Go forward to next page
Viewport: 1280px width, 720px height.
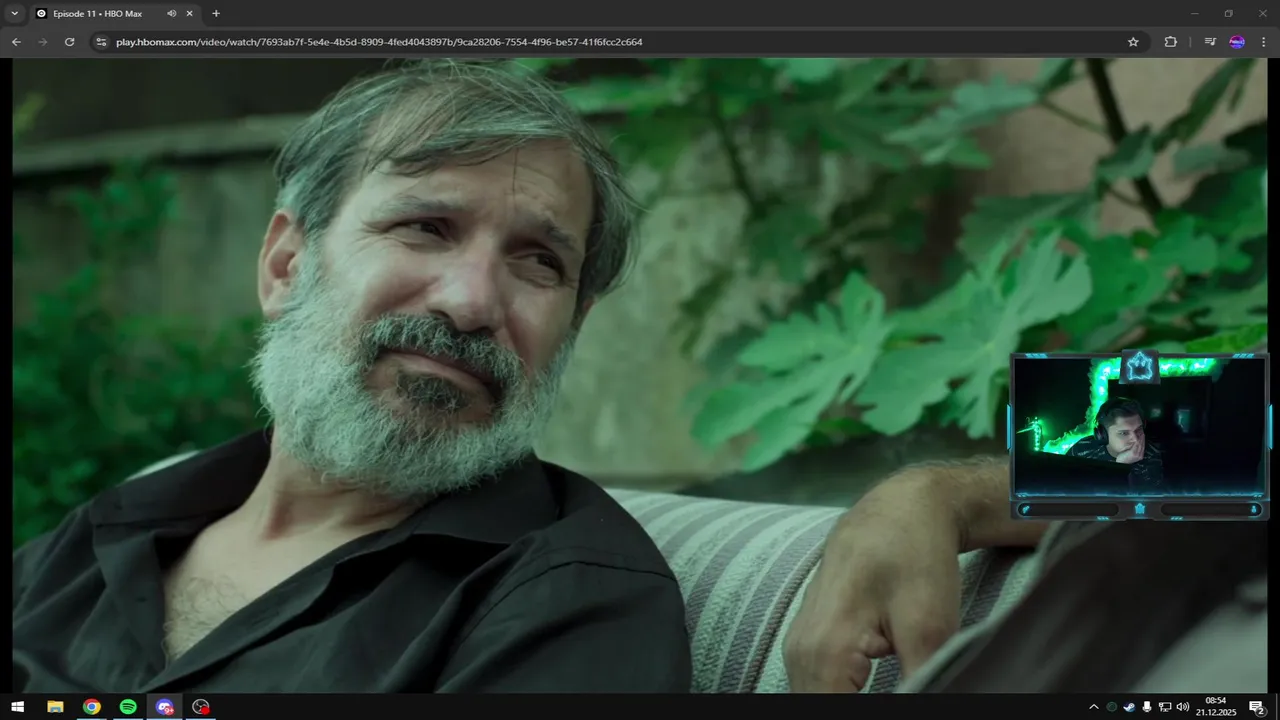coord(43,42)
